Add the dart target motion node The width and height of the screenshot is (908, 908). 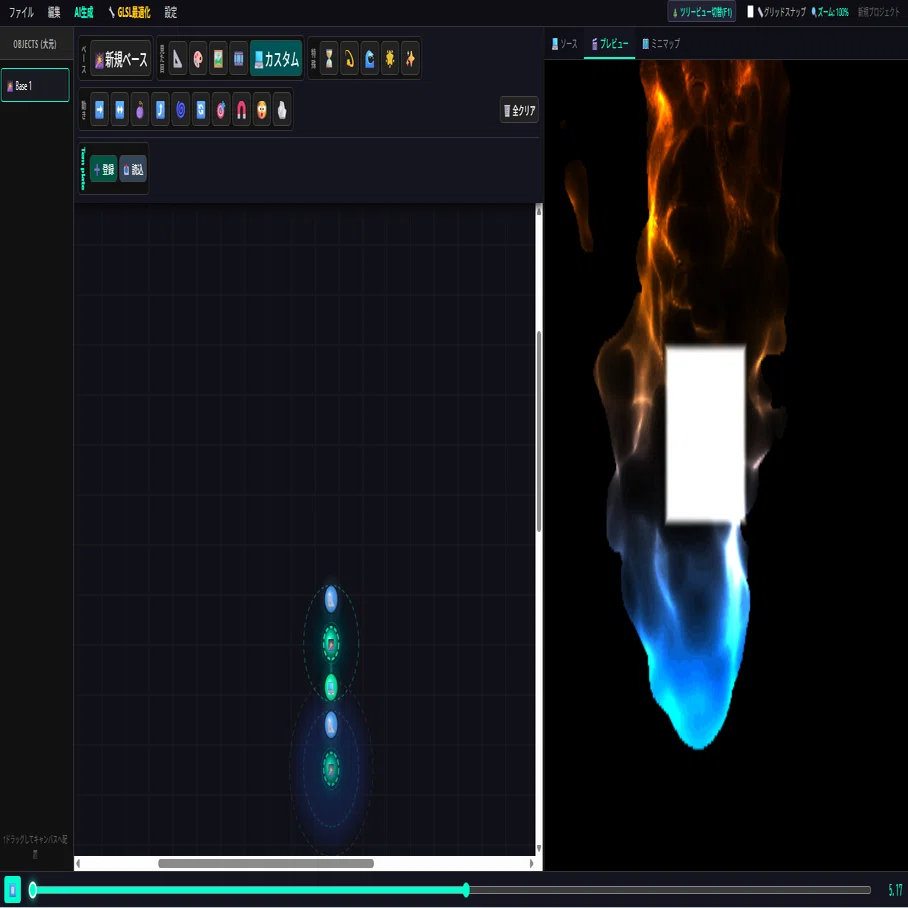tap(221, 109)
